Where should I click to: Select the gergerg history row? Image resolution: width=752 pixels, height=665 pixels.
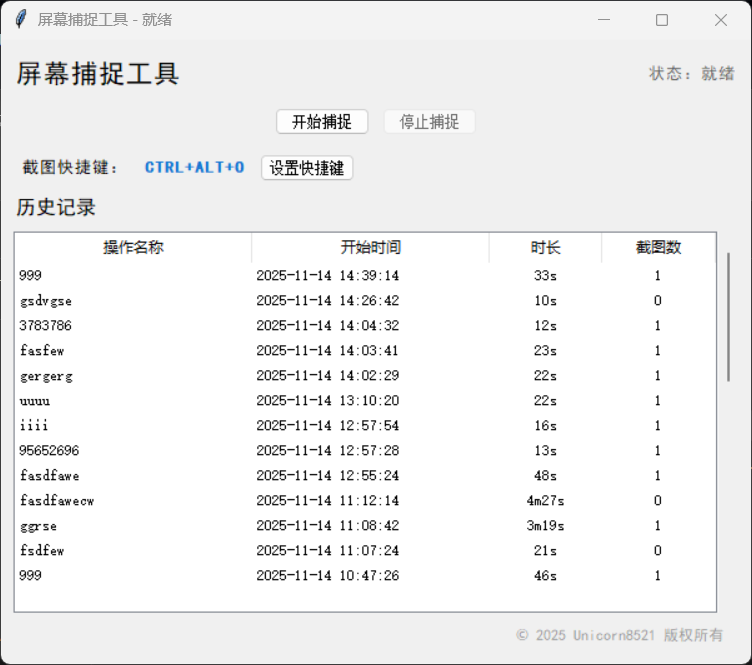(x=365, y=375)
